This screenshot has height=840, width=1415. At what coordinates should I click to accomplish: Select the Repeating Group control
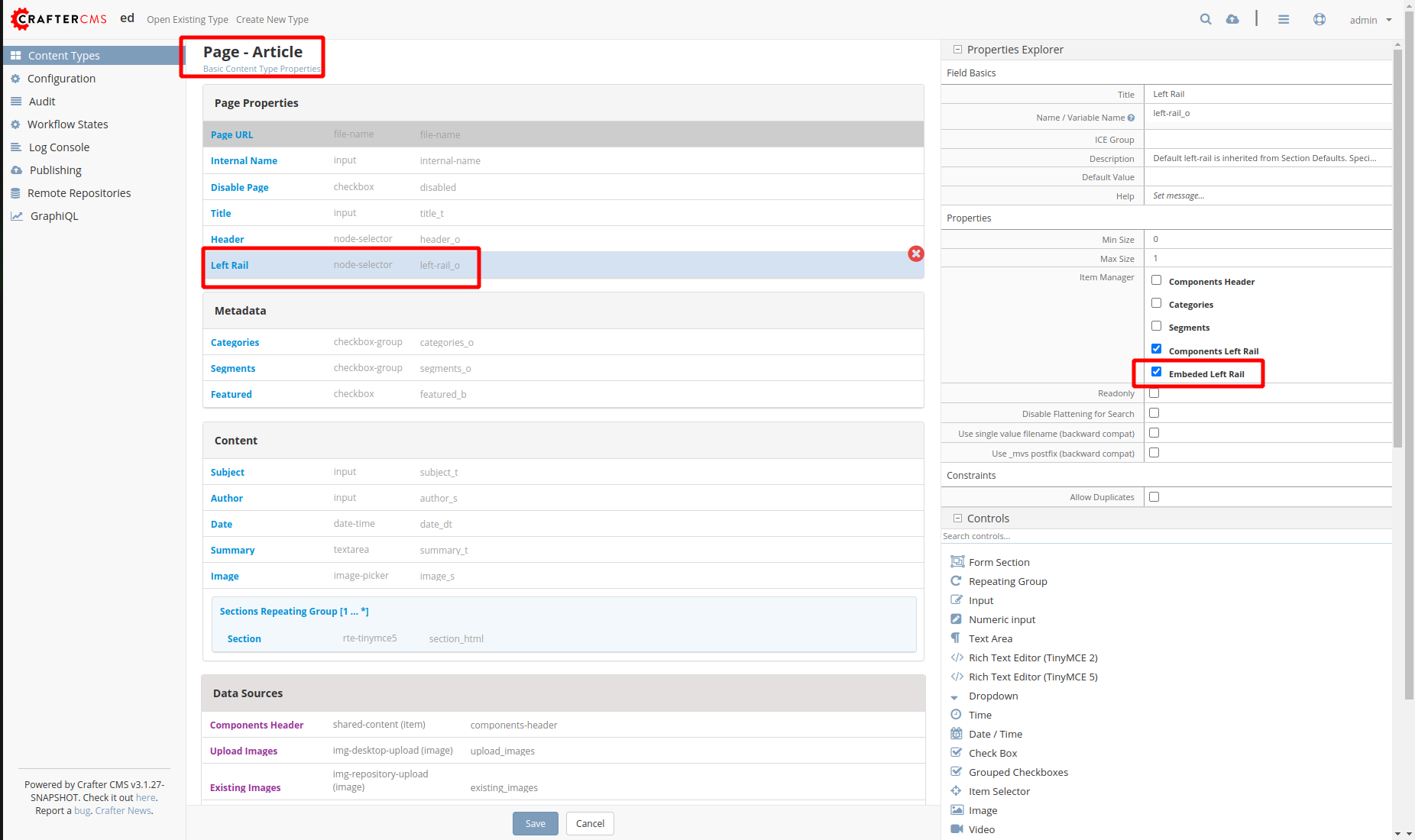[1007, 581]
